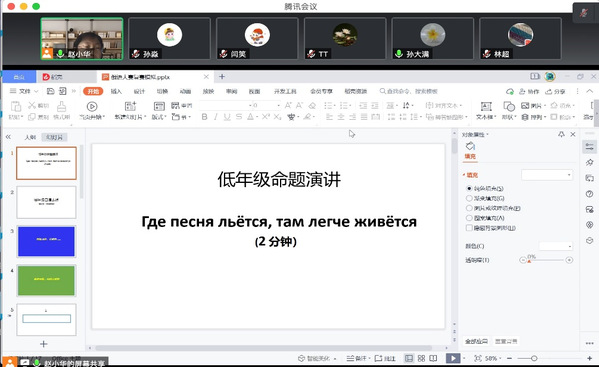
Task: Open the fill preset dropdown
Action: coord(547,175)
